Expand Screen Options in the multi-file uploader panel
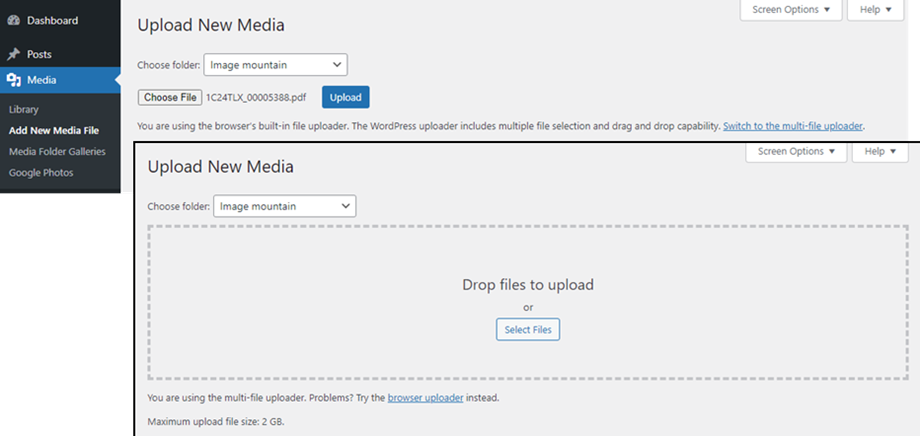The height and width of the screenshot is (436, 920). tap(796, 152)
